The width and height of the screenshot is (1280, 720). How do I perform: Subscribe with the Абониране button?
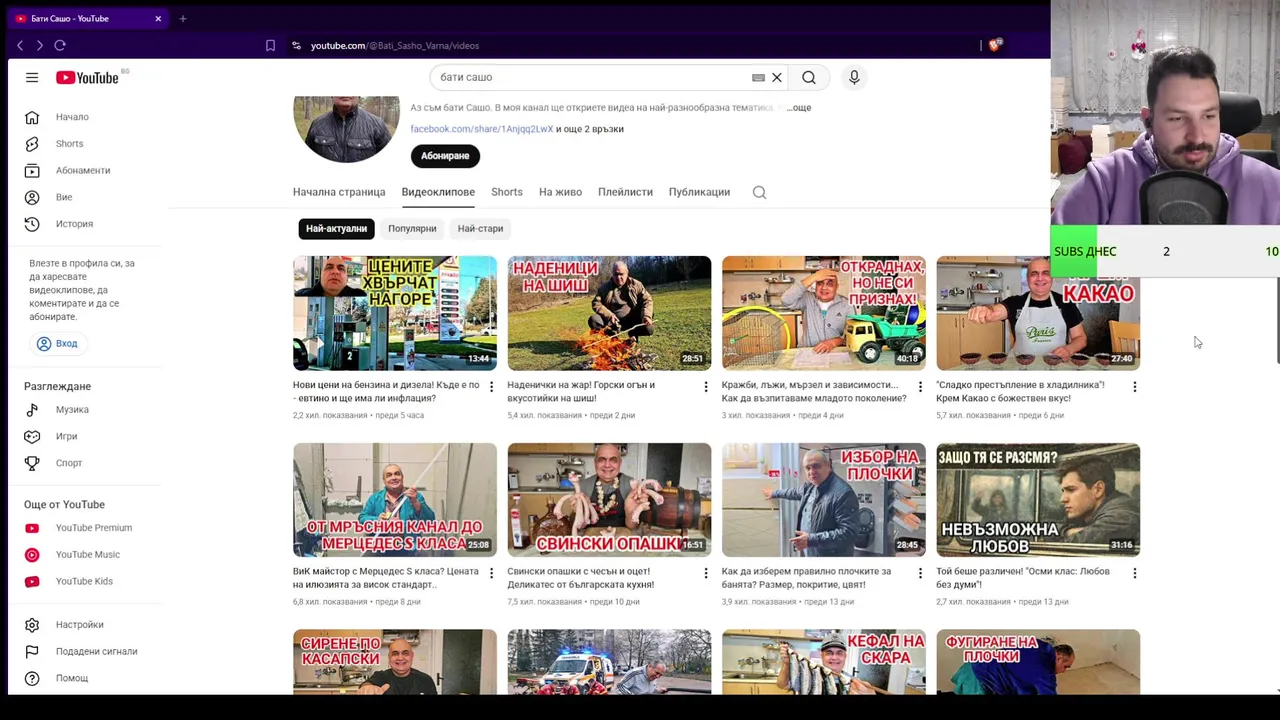445,156
